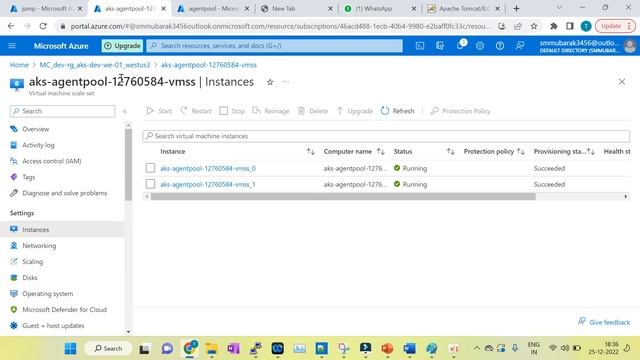Refresh the instances list
Image resolution: width=640 pixels, height=360 pixels.
click(398, 111)
